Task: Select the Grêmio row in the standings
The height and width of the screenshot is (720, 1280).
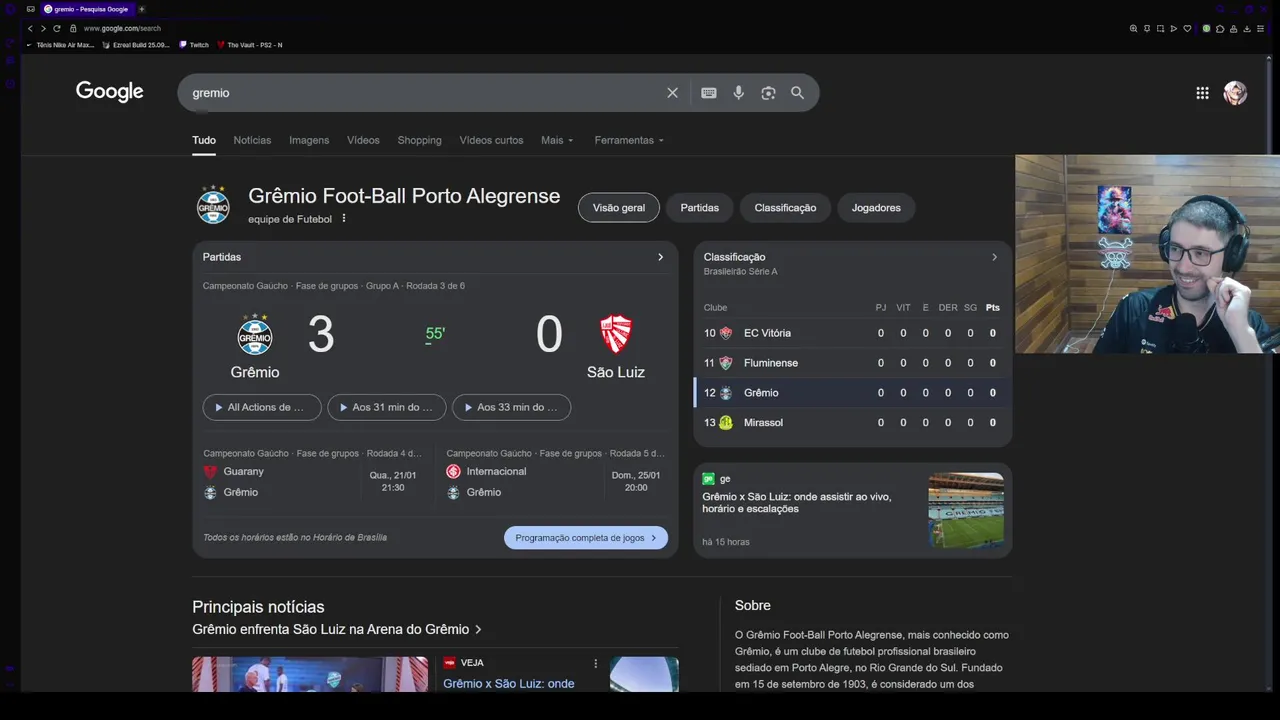Action: [853, 393]
